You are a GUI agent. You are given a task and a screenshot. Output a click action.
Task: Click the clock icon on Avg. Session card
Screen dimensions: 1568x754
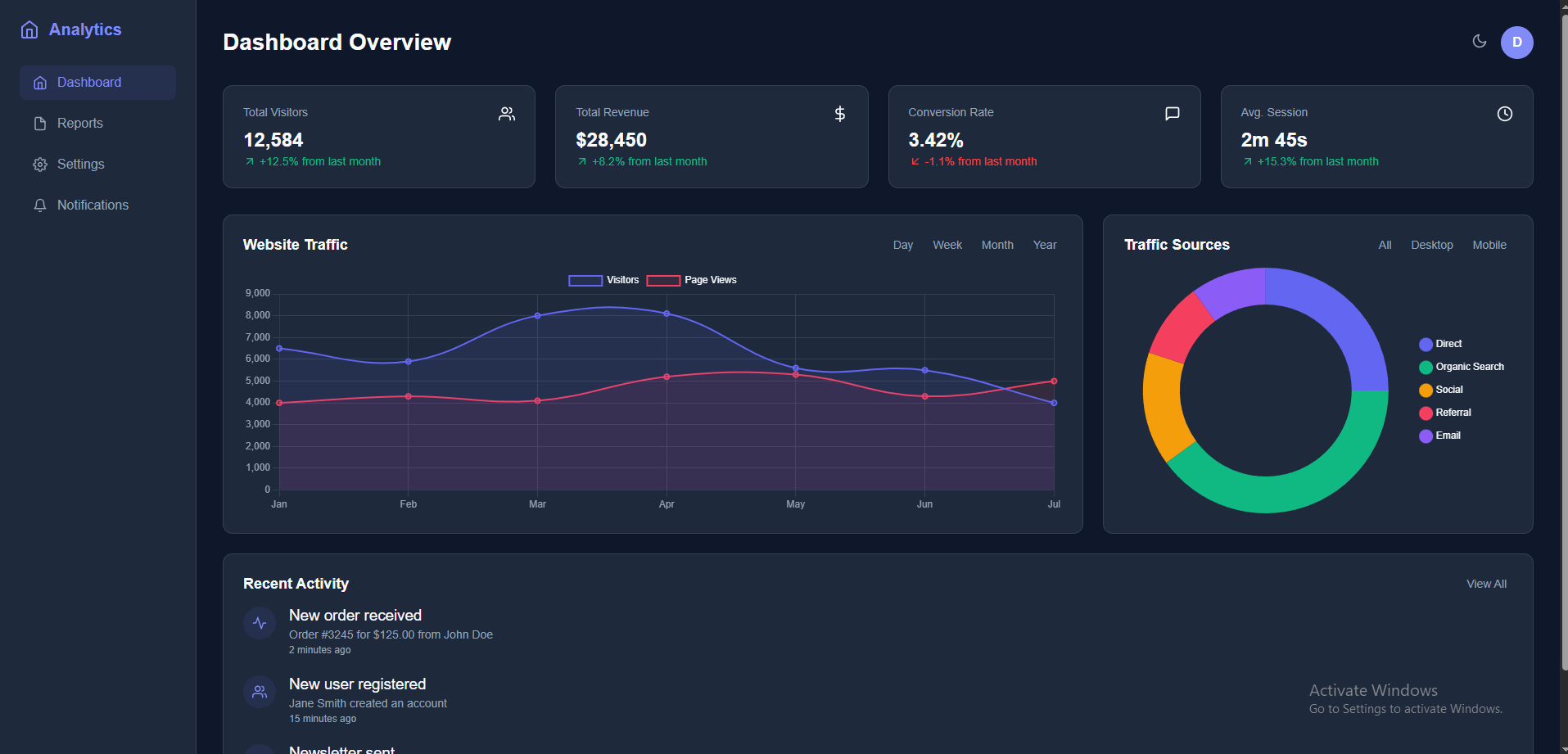pyautogui.click(x=1504, y=114)
